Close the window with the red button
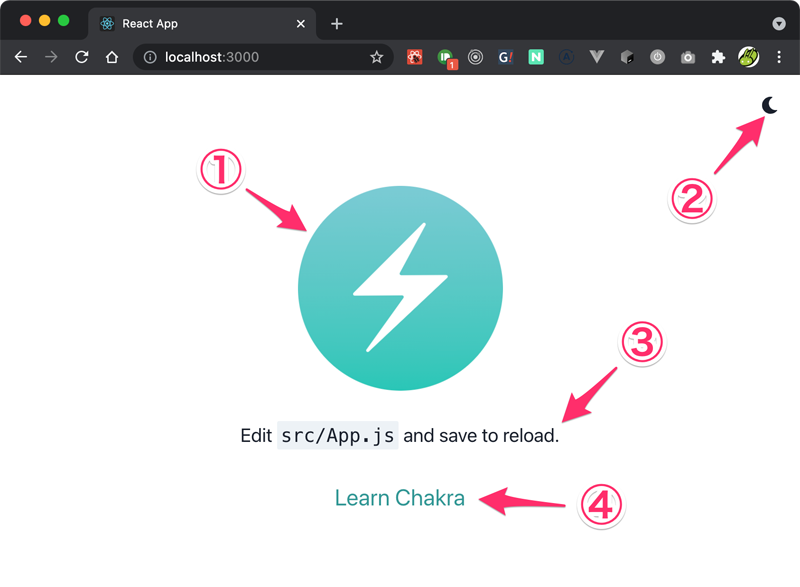 point(26,20)
